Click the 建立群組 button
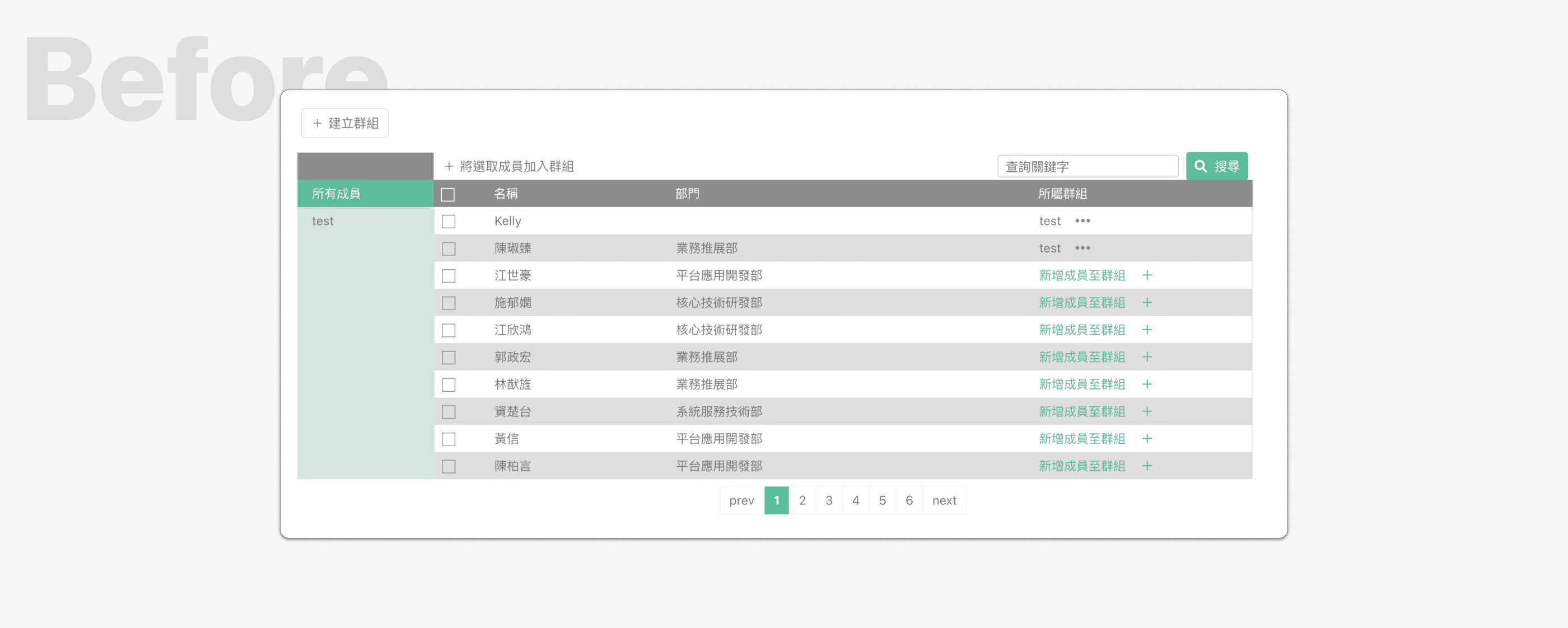This screenshot has height=628, width=1568. pos(344,123)
